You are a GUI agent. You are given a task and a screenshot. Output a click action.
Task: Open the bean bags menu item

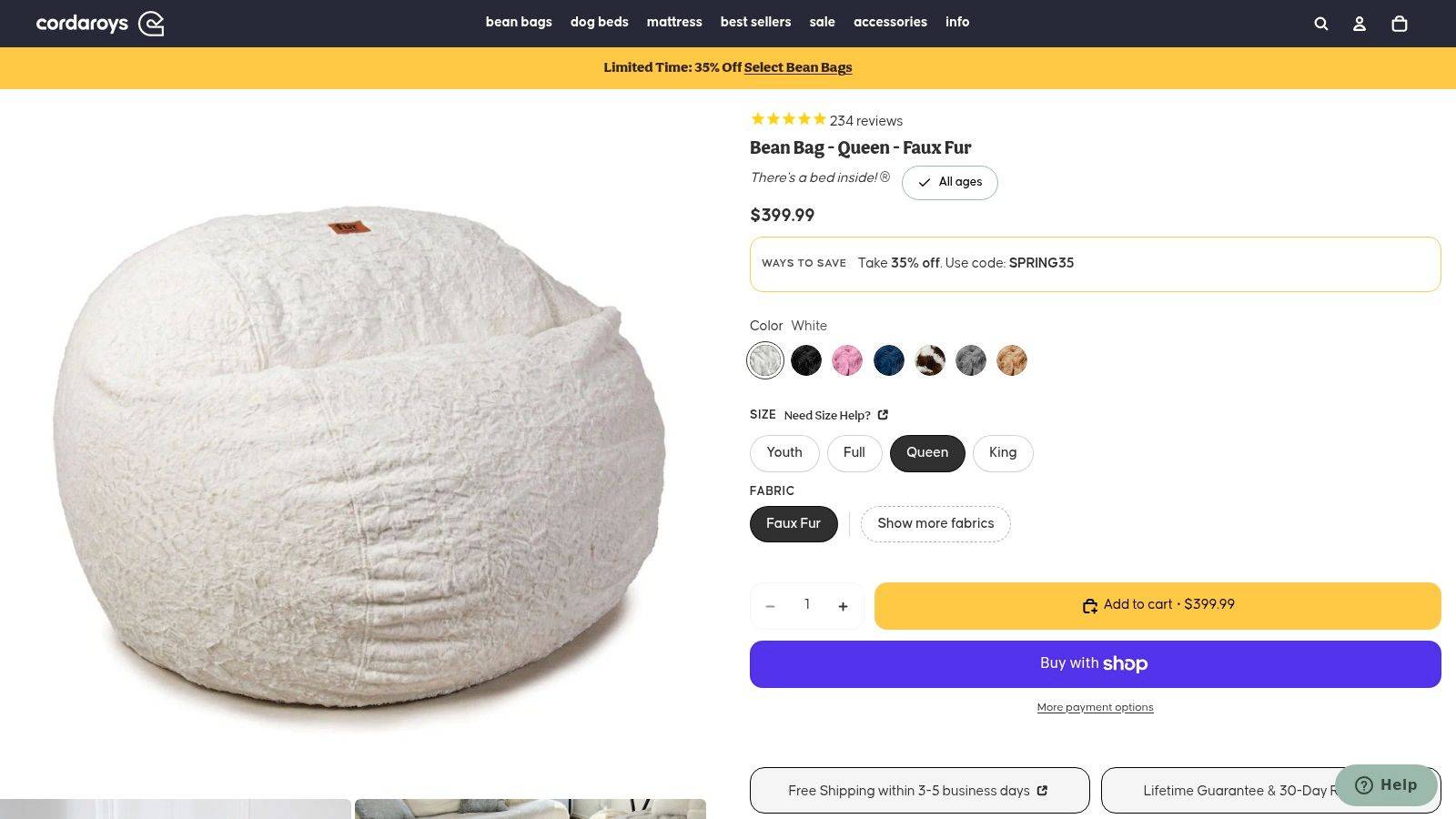tap(519, 22)
